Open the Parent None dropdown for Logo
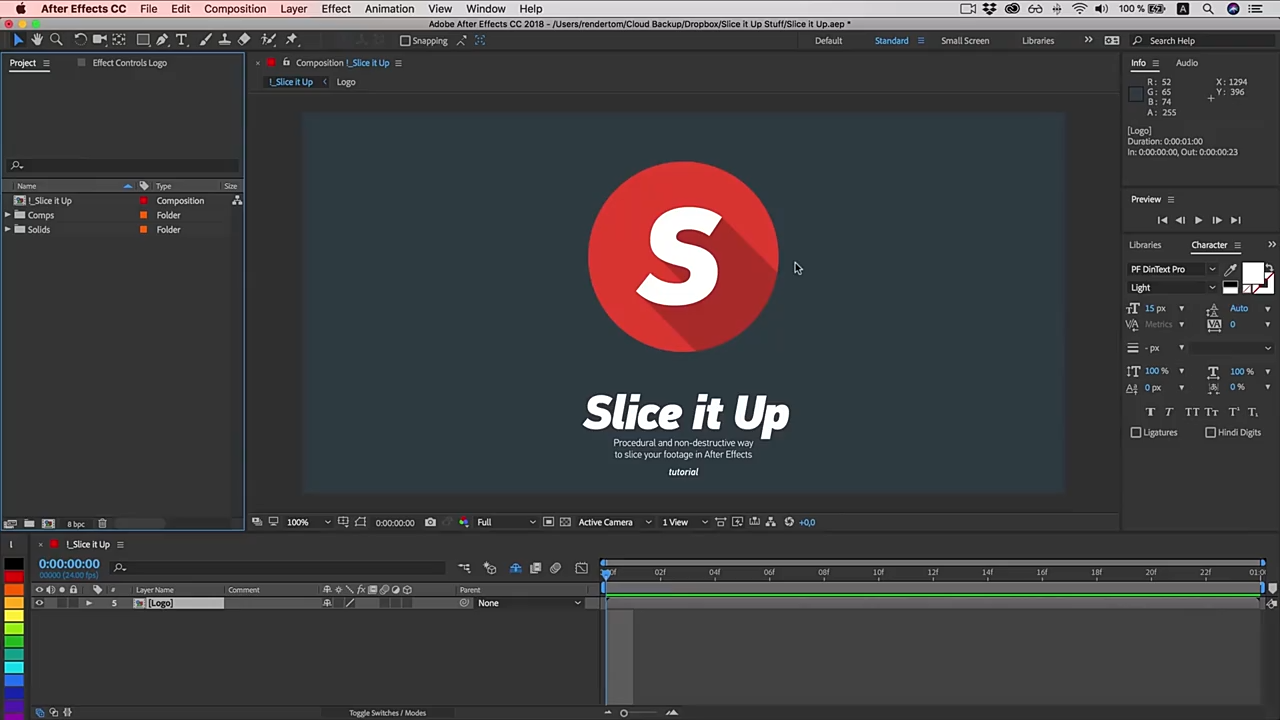Image resolution: width=1280 pixels, height=720 pixels. click(x=528, y=603)
